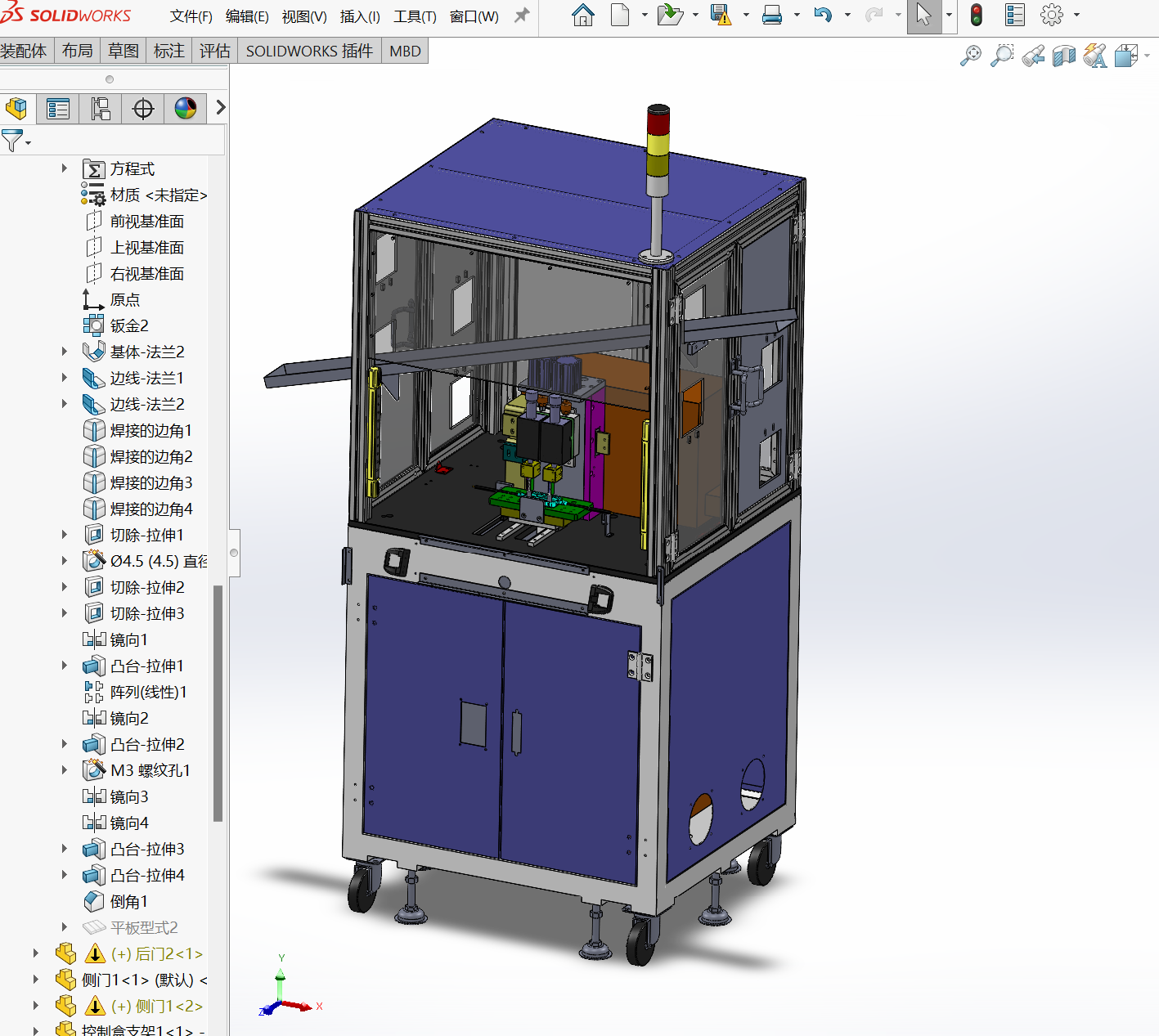
Task: Click the Home icon in the top toolbar
Action: [x=582, y=16]
